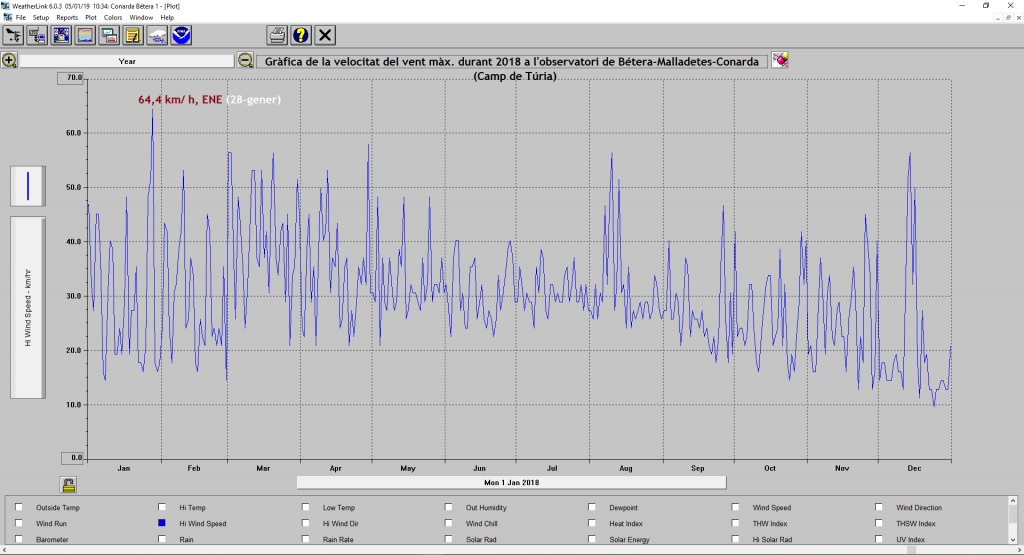Image resolution: width=1024 pixels, height=555 pixels.
Task: Open the printer icon to print plot
Action: [x=276, y=36]
